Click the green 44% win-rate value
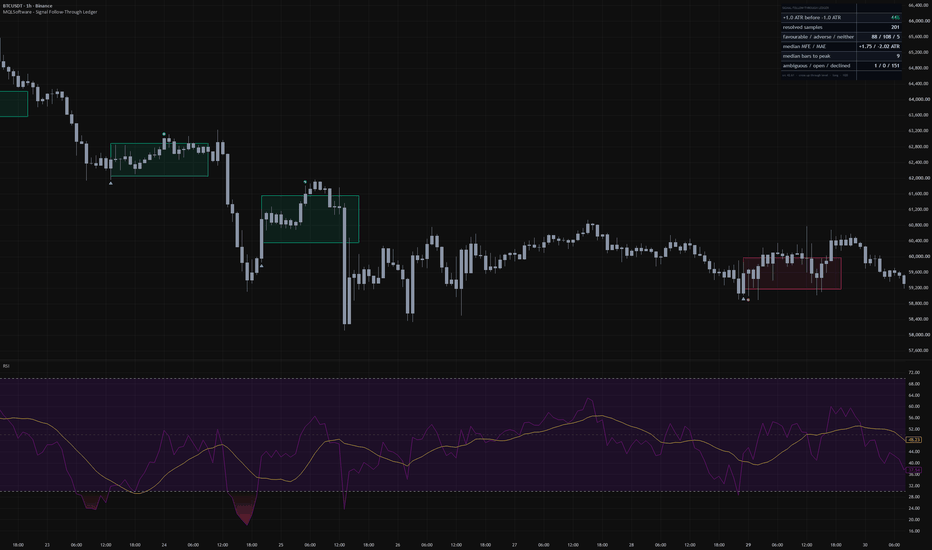The image size is (932, 550). point(895,18)
